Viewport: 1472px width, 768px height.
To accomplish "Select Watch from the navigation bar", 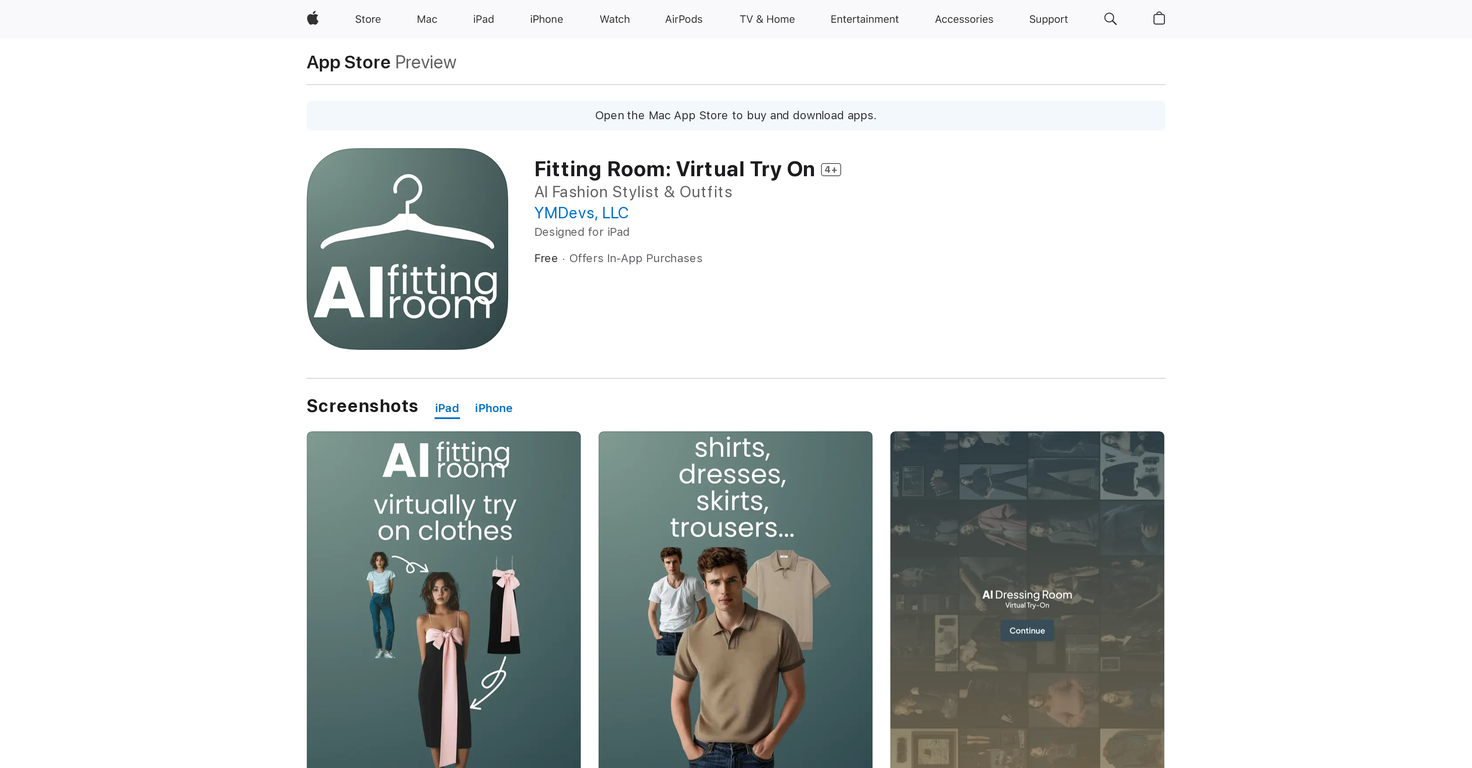I will [x=614, y=19].
